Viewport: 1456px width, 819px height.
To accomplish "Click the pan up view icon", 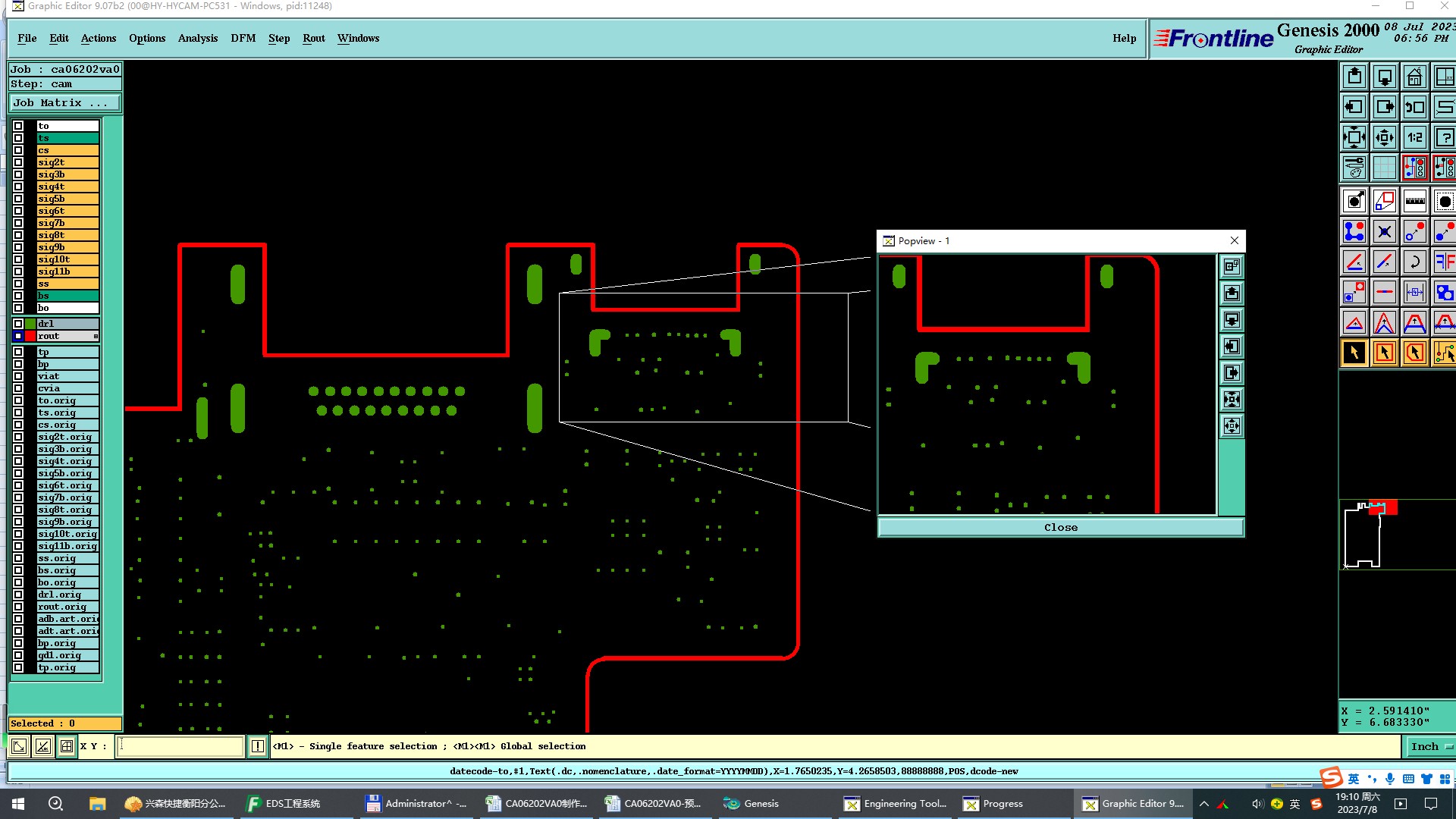I will pos(1354,77).
